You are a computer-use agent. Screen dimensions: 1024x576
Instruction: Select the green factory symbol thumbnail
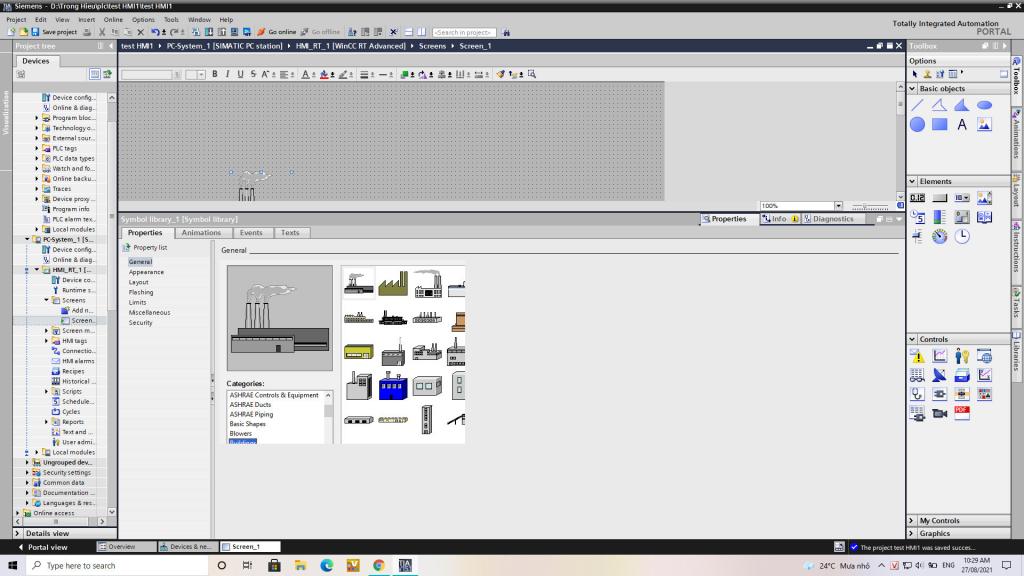[392, 284]
